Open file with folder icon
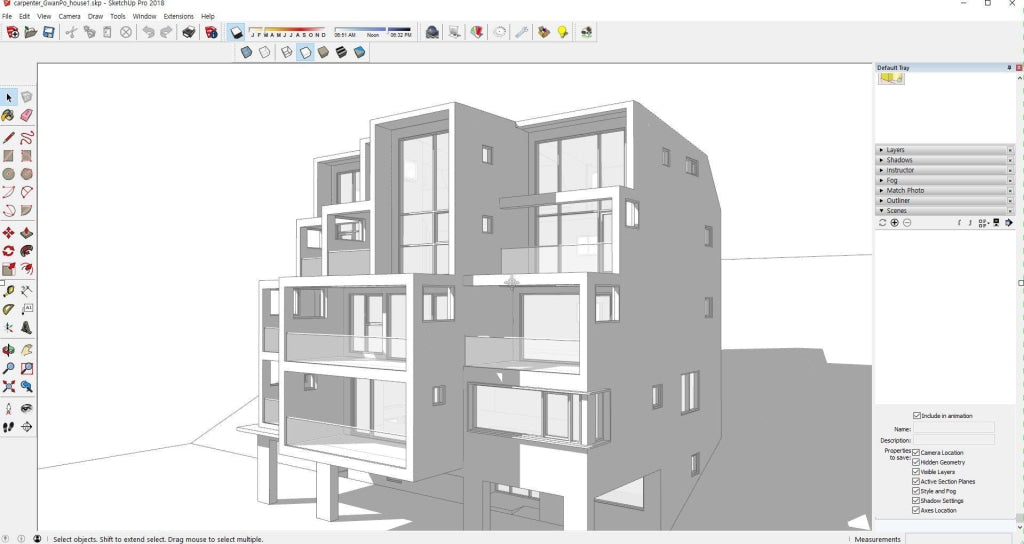Screen dimensions: 1024x544 (x=31, y=32)
